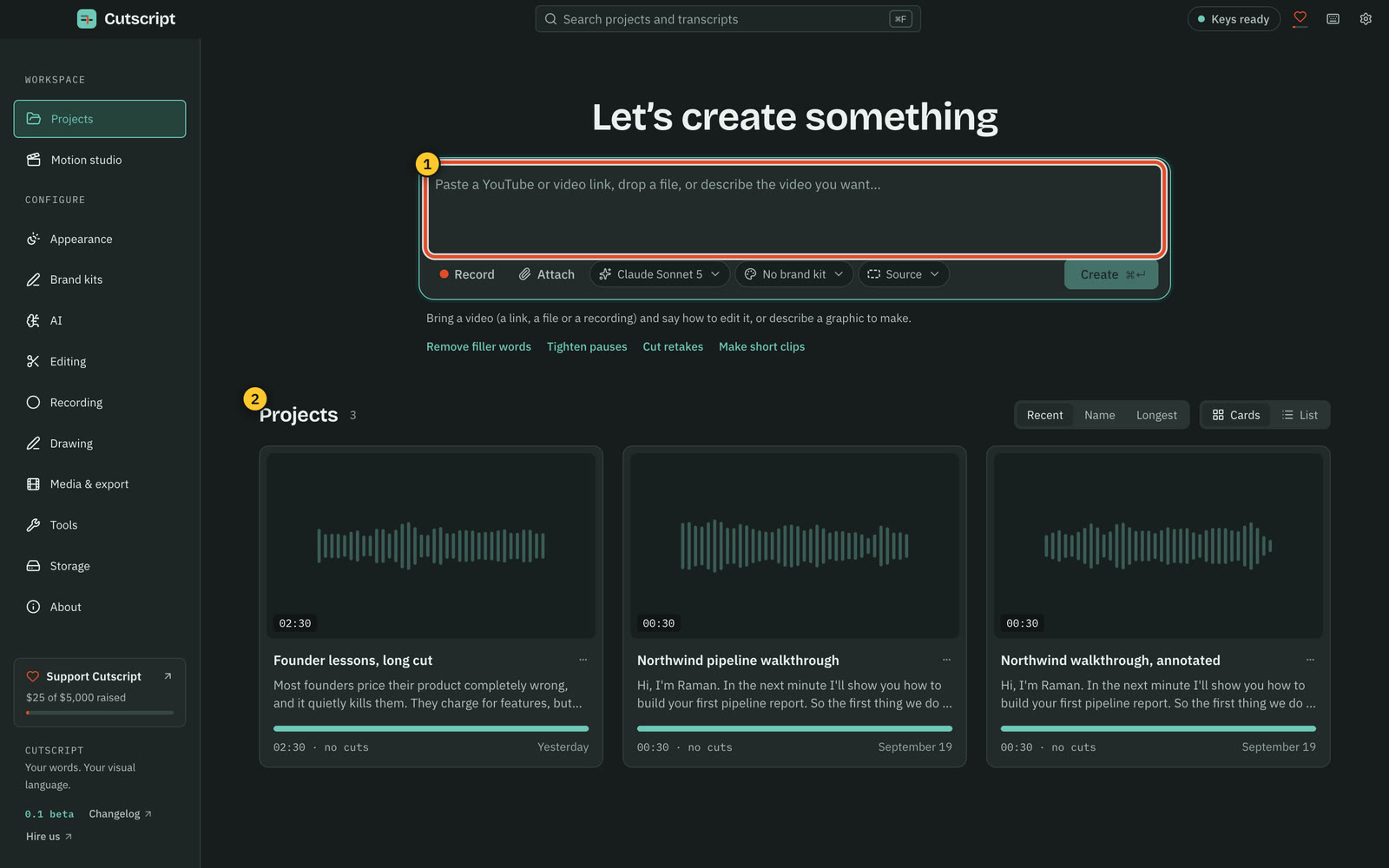Open Projects in the sidebar
The width and height of the screenshot is (1389, 868).
click(100, 119)
